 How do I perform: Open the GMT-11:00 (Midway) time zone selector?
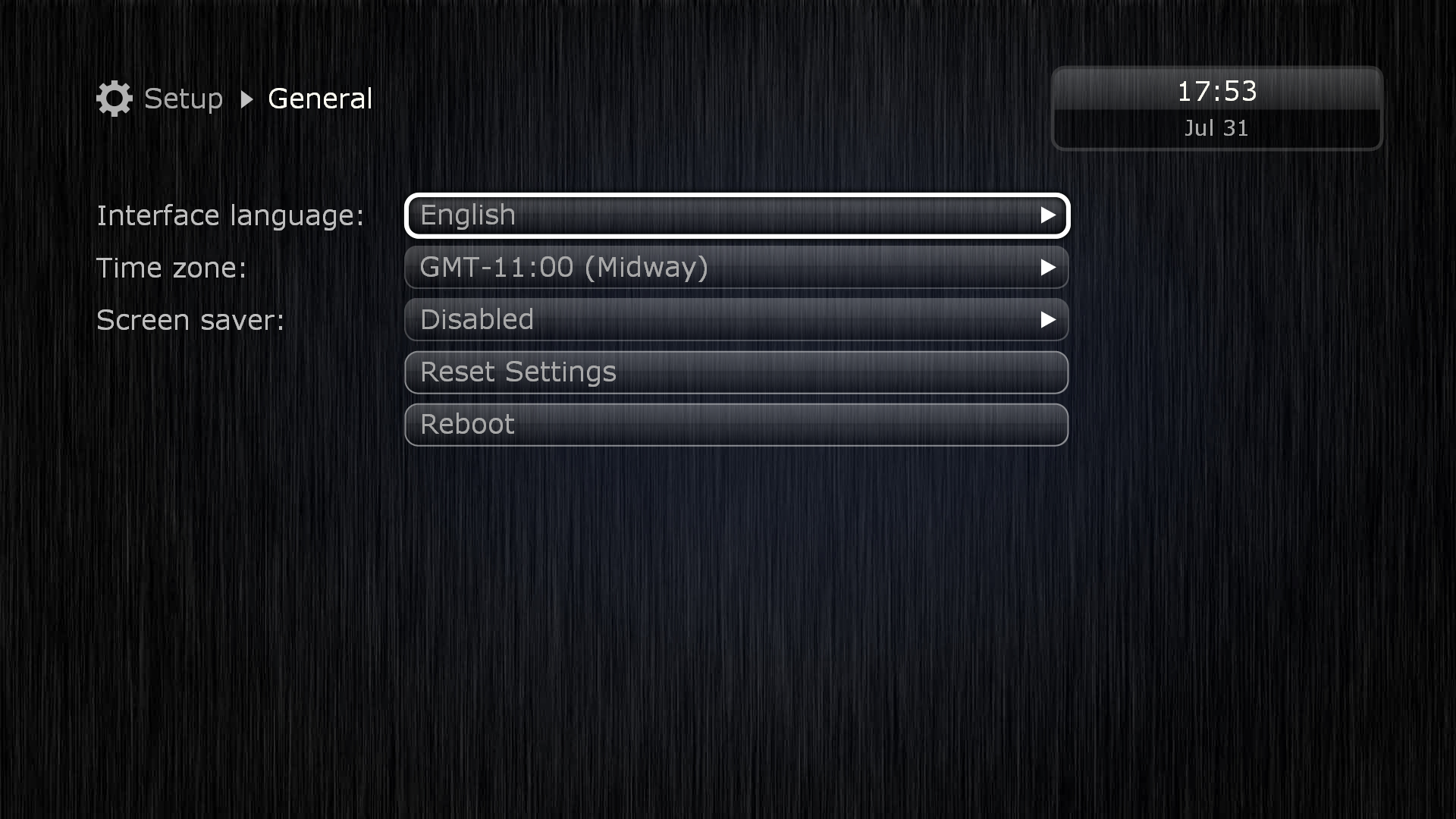(737, 268)
